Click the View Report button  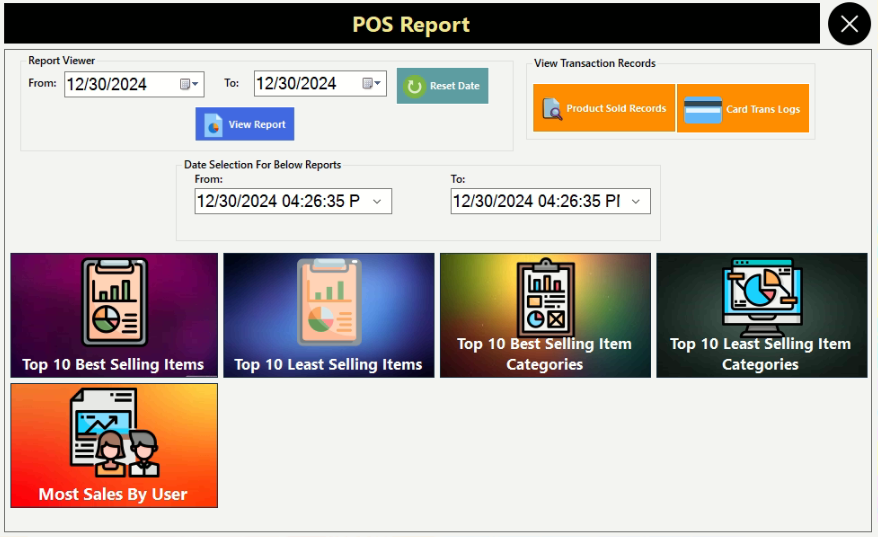pyautogui.click(x=245, y=124)
